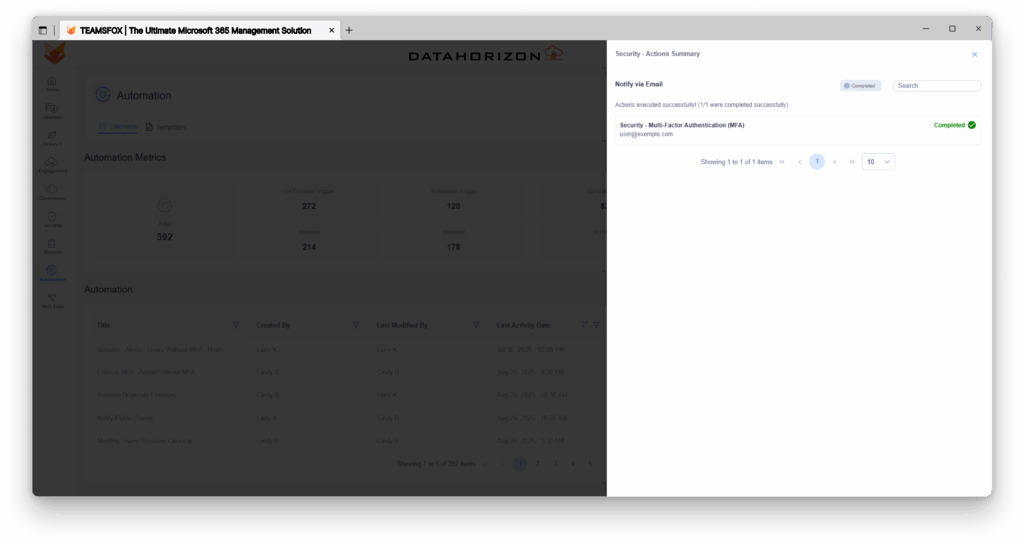Select the green Completed status label

pyautogui.click(x=949, y=125)
